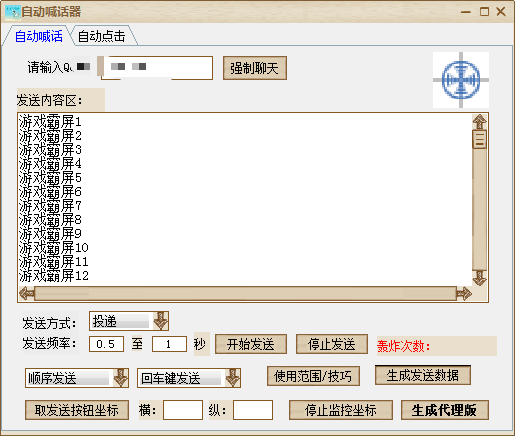Open the 回车键发送 send key dropdown

coord(232,378)
